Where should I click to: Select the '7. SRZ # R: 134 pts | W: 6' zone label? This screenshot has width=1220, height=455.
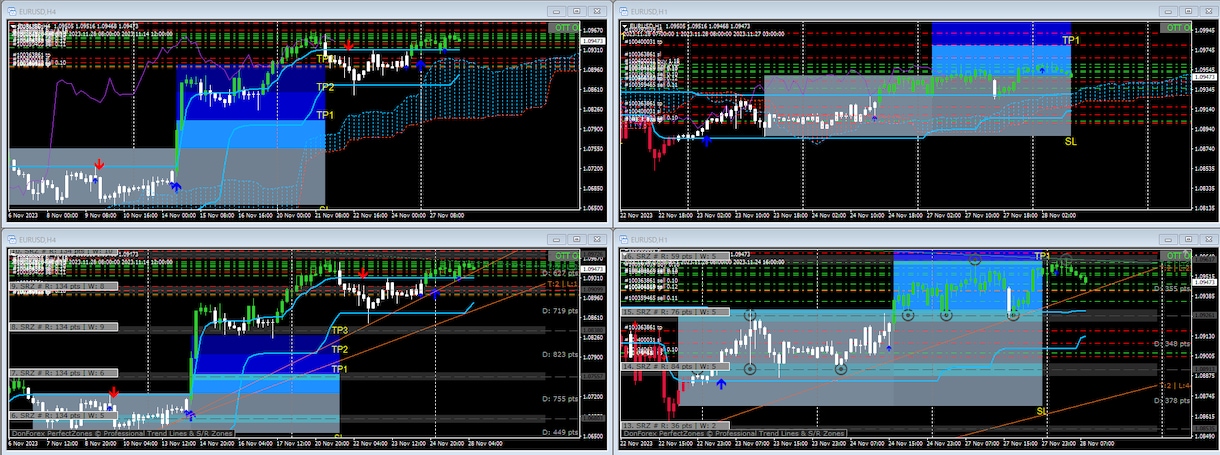pyautogui.click(x=62, y=373)
